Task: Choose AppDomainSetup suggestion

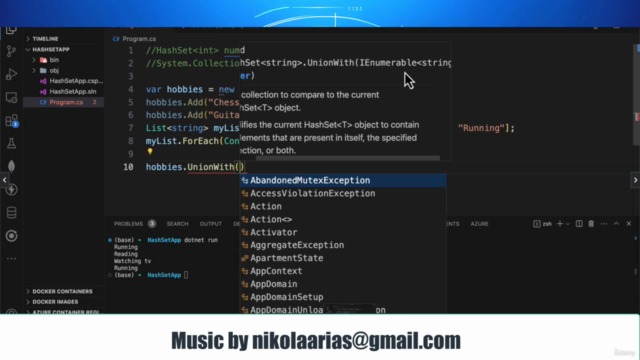Action: 343,297
